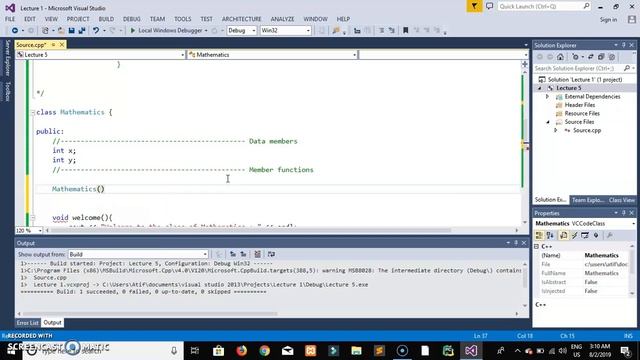This screenshot has width=640, height=360.
Task: Open Firefox from the taskbar
Action: pos(242,351)
